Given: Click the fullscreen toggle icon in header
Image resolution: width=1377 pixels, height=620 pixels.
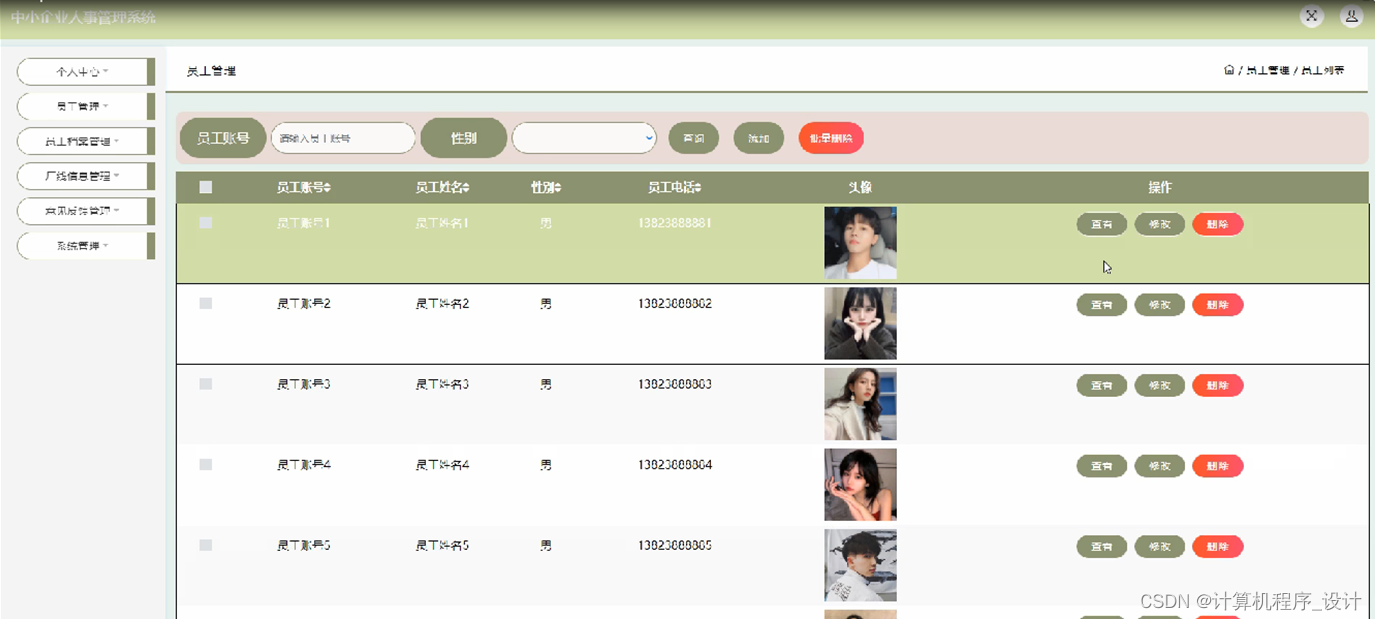Looking at the screenshot, I should 1311,16.
